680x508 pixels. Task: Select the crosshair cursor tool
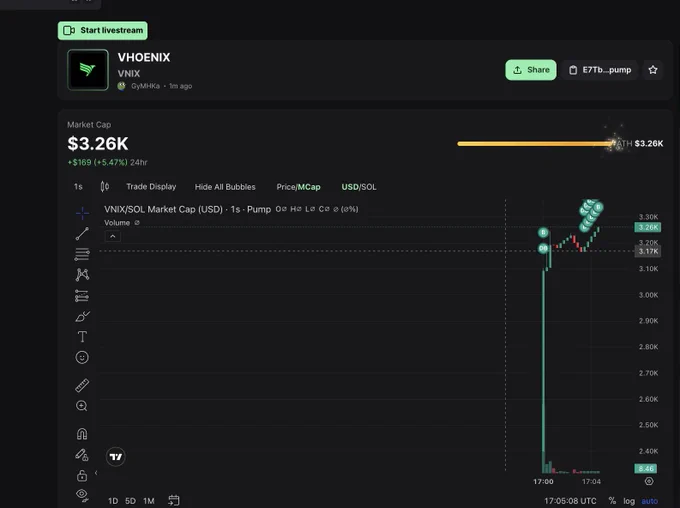(x=82, y=213)
